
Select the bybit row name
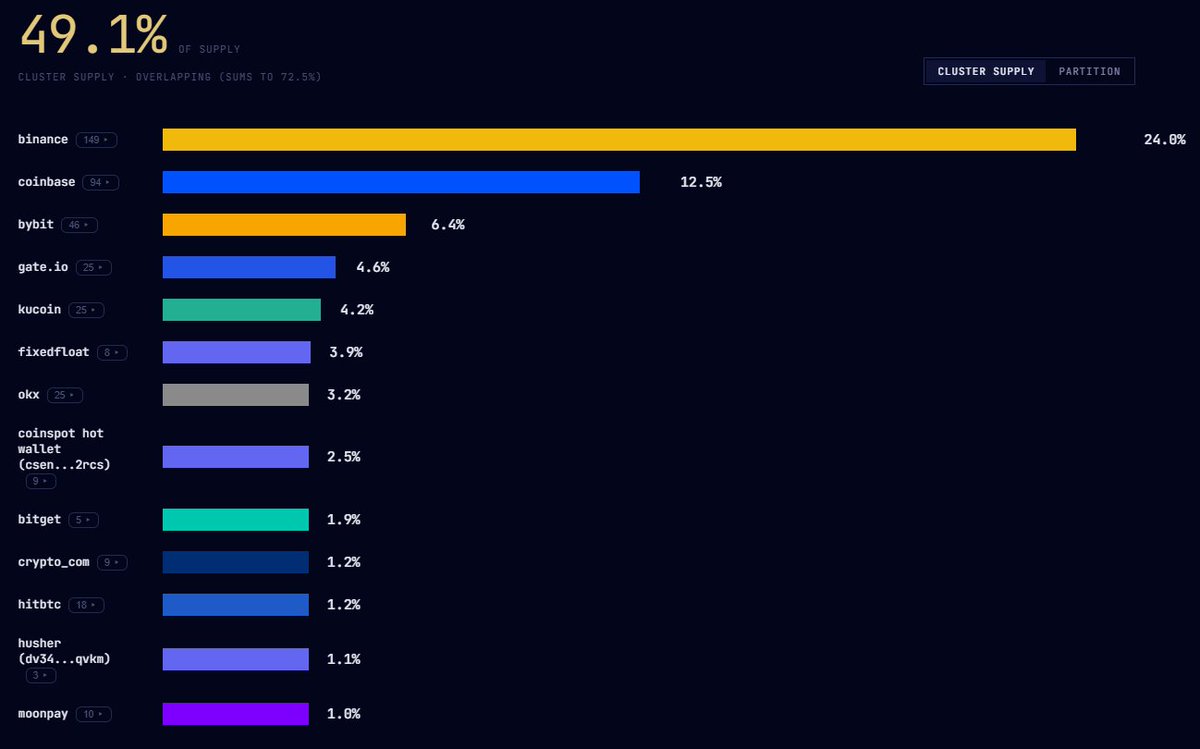36,224
